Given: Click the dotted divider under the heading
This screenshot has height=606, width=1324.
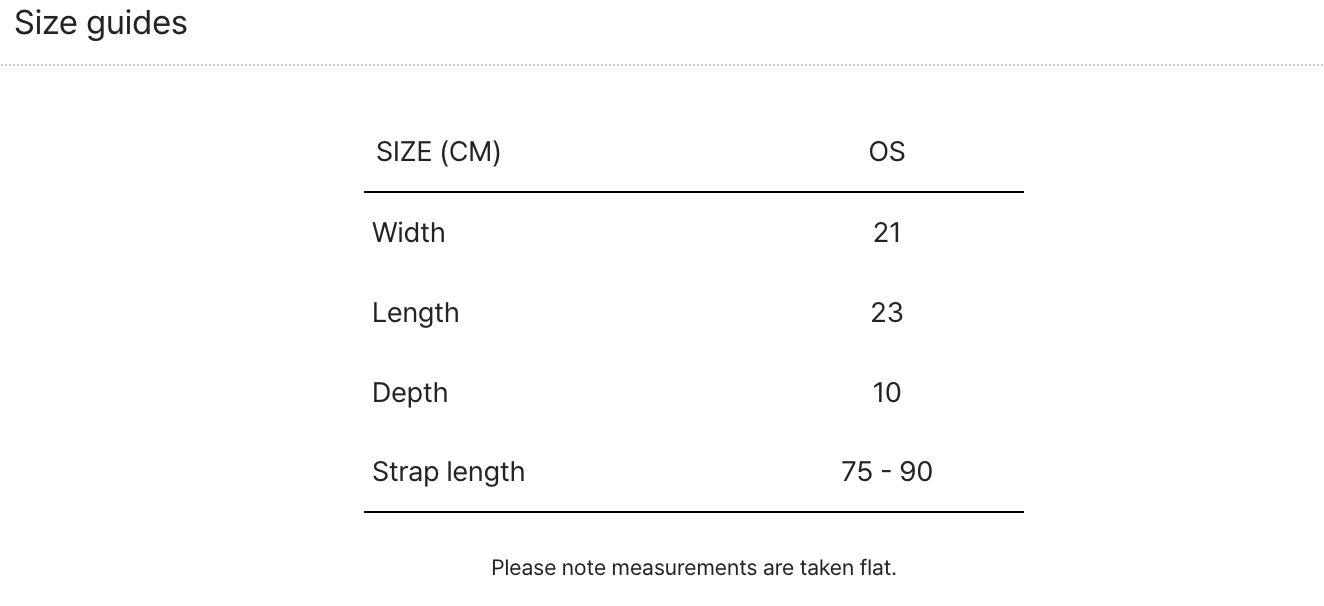Looking at the screenshot, I should (662, 66).
